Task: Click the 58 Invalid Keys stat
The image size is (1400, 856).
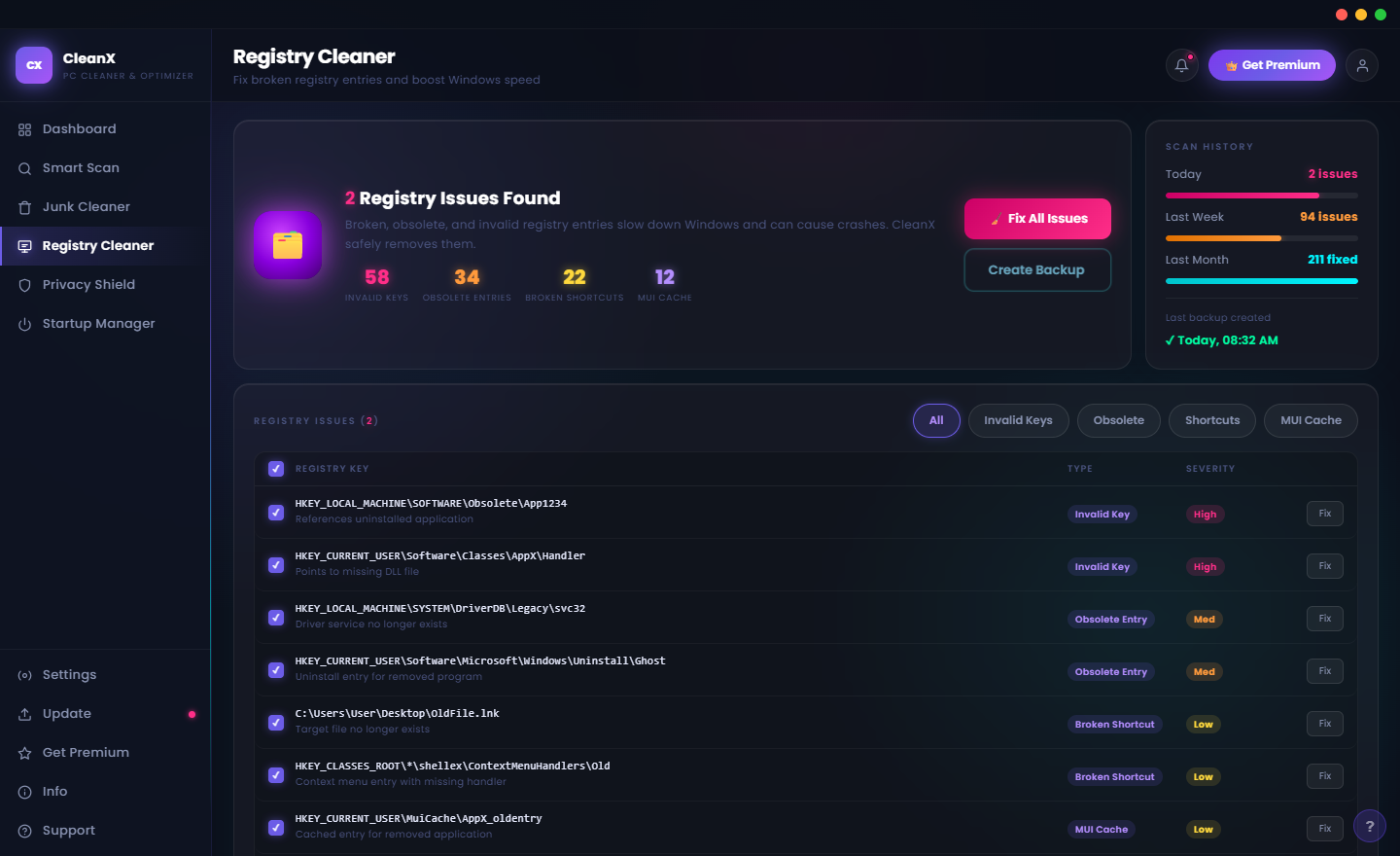Action: [376, 284]
